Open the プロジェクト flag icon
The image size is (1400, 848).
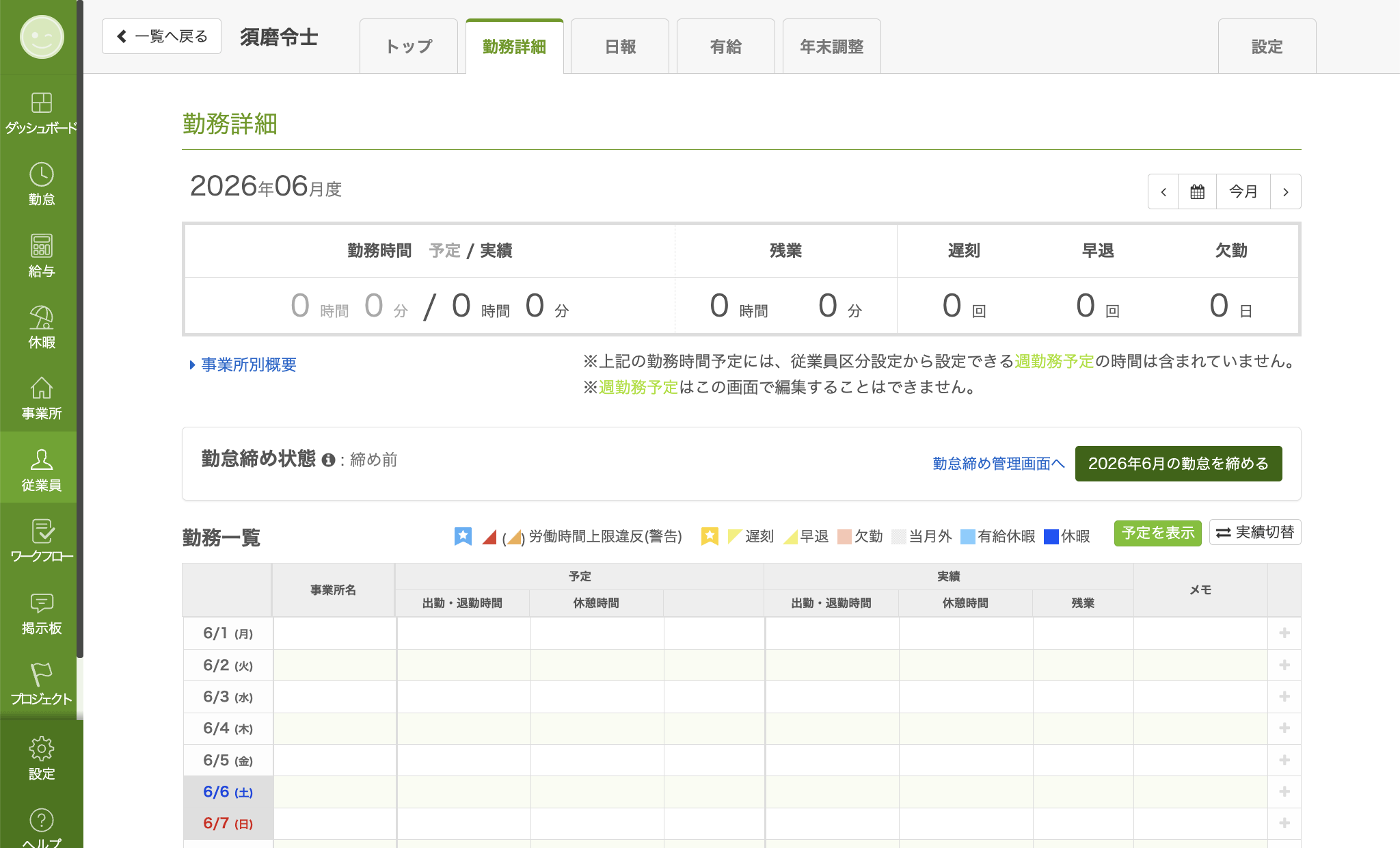click(x=41, y=674)
